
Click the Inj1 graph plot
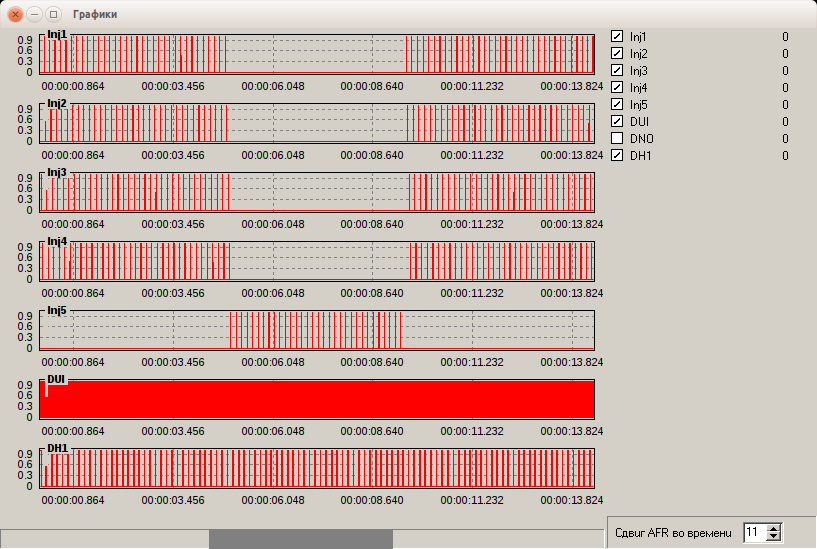317,54
